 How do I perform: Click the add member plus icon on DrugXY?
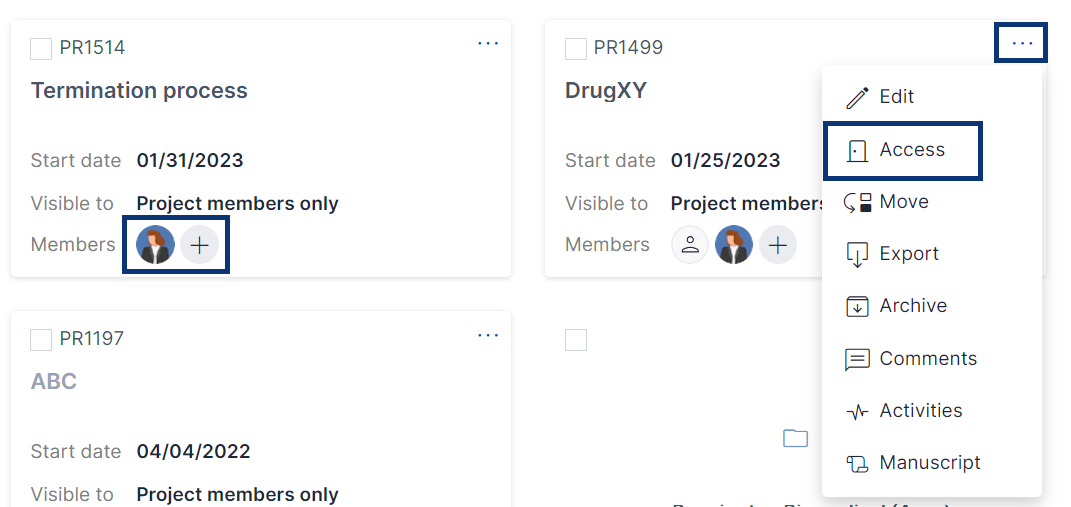tap(778, 245)
